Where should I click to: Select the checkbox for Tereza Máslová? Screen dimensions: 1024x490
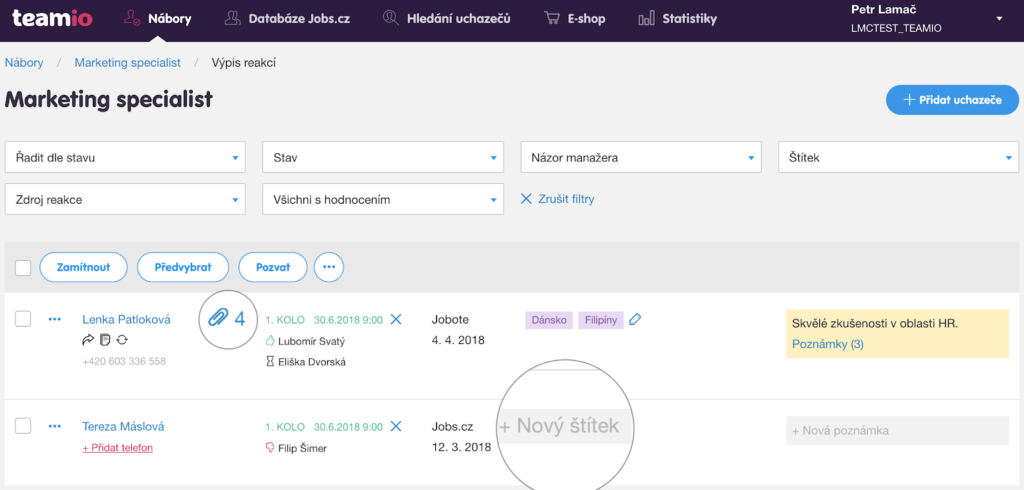pyautogui.click(x=23, y=426)
